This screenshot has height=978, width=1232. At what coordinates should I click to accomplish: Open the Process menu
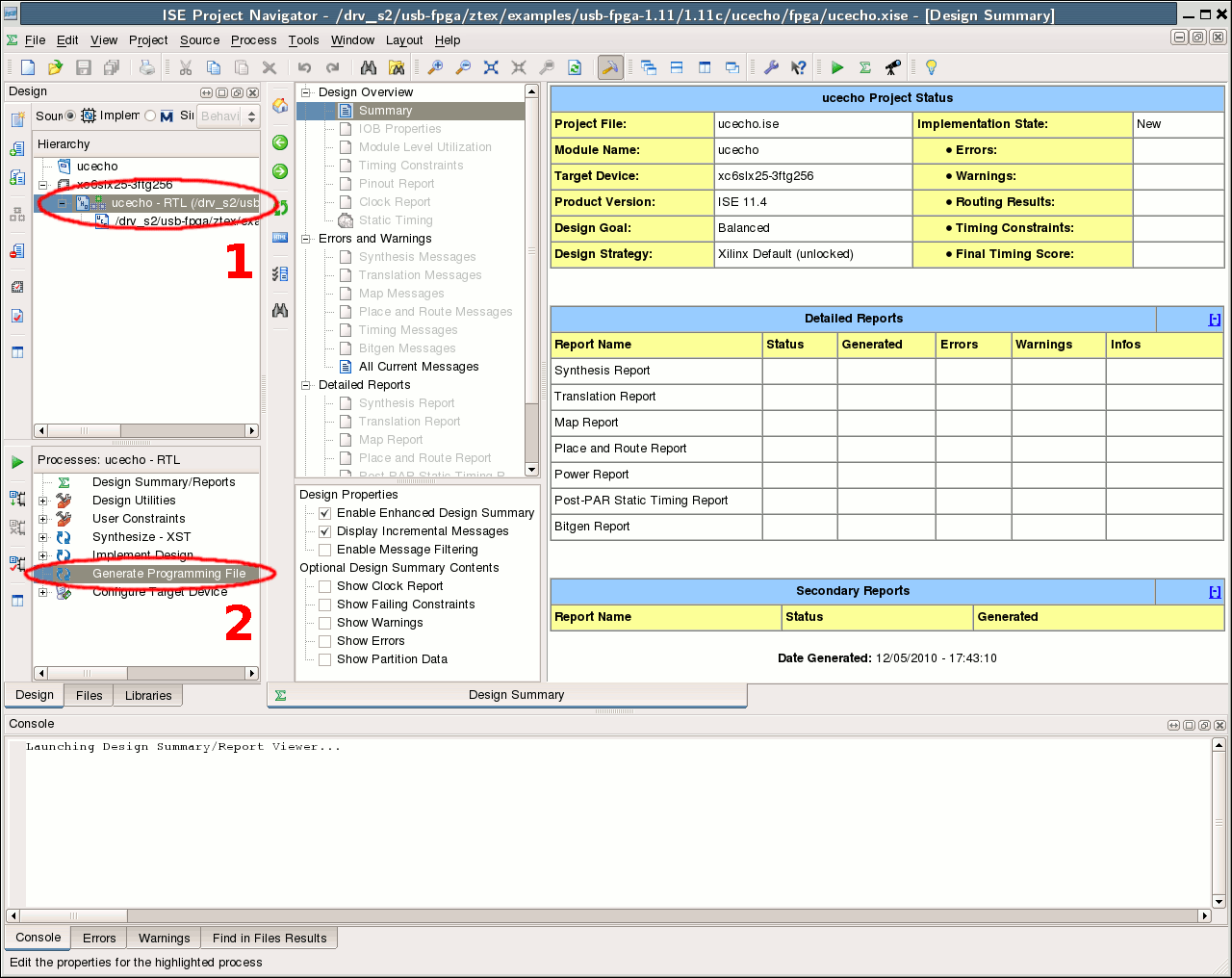click(253, 40)
